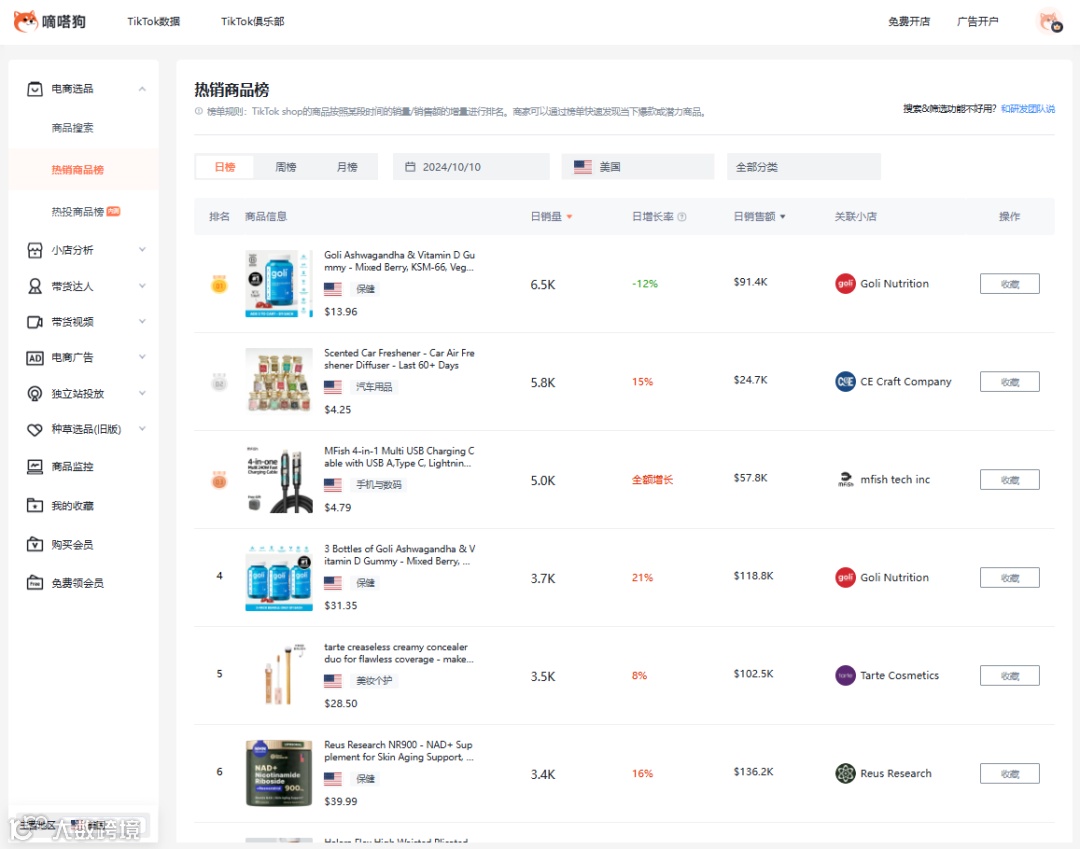Click 免费开店 link in header
This screenshot has width=1080, height=849.
909,21
